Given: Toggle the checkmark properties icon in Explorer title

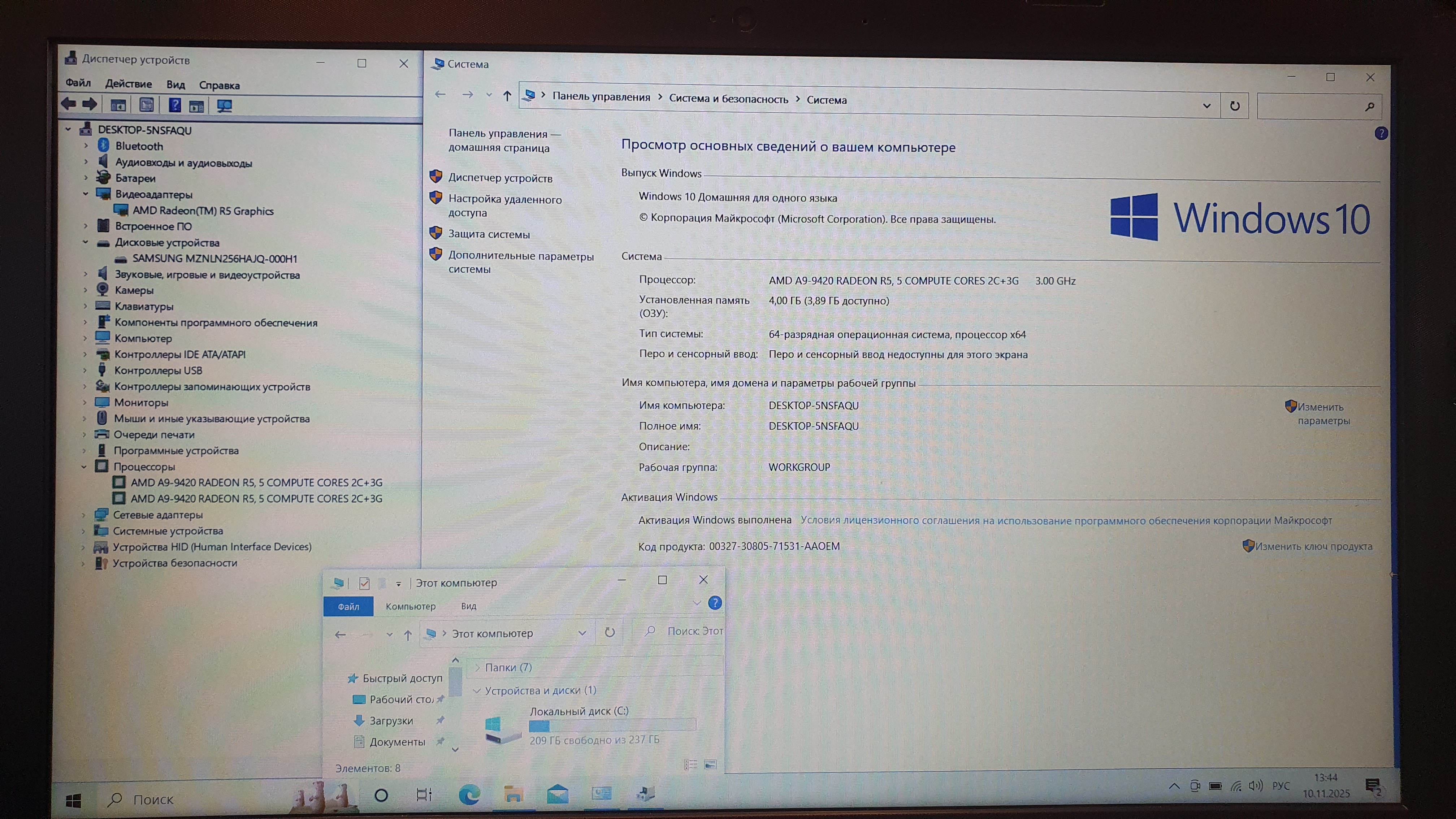Looking at the screenshot, I should click(365, 583).
